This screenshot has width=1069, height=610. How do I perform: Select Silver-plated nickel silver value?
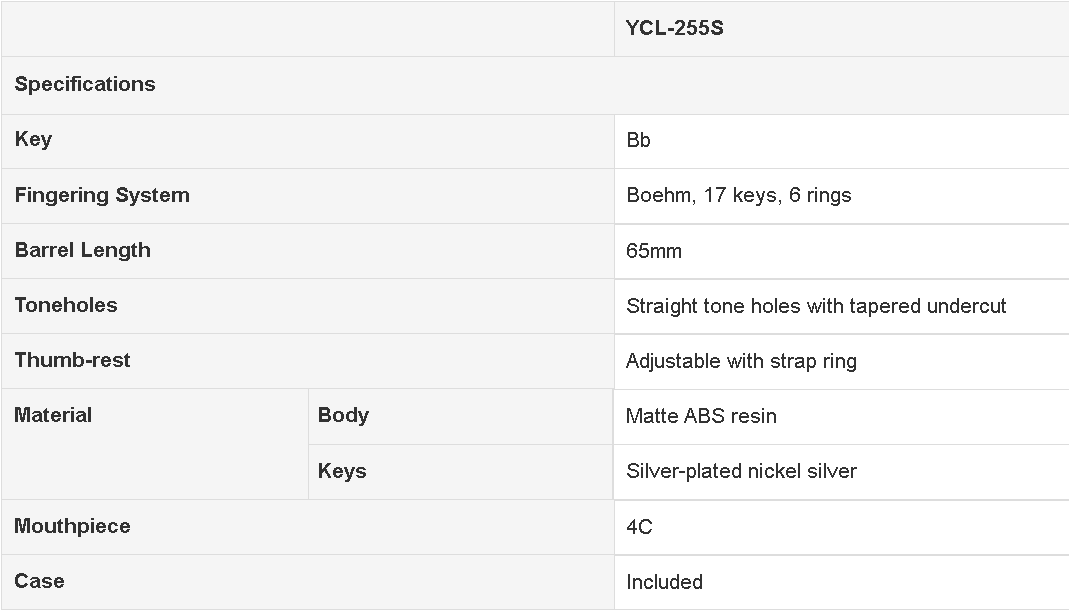[742, 472]
